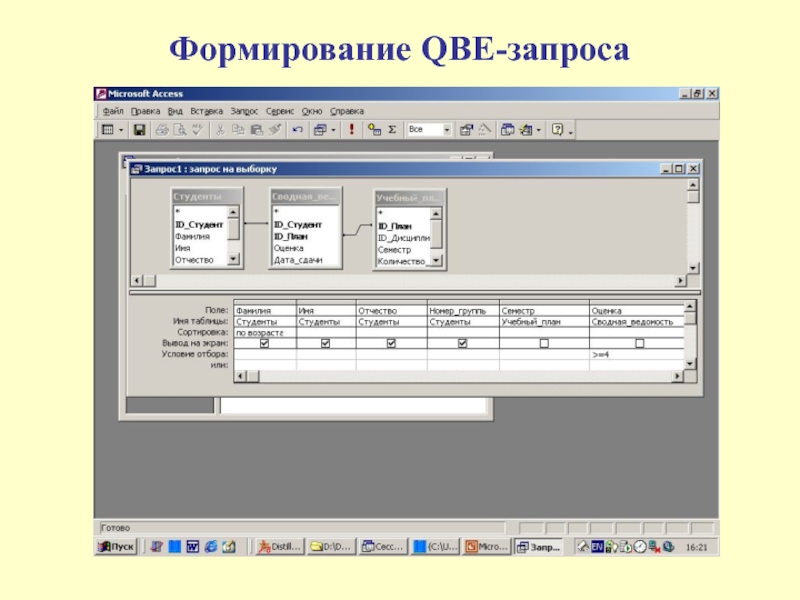Click the >=4 criteria cell under Оценка
Image resolution: width=800 pixels, height=600 pixels.
click(x=636, y=355)
